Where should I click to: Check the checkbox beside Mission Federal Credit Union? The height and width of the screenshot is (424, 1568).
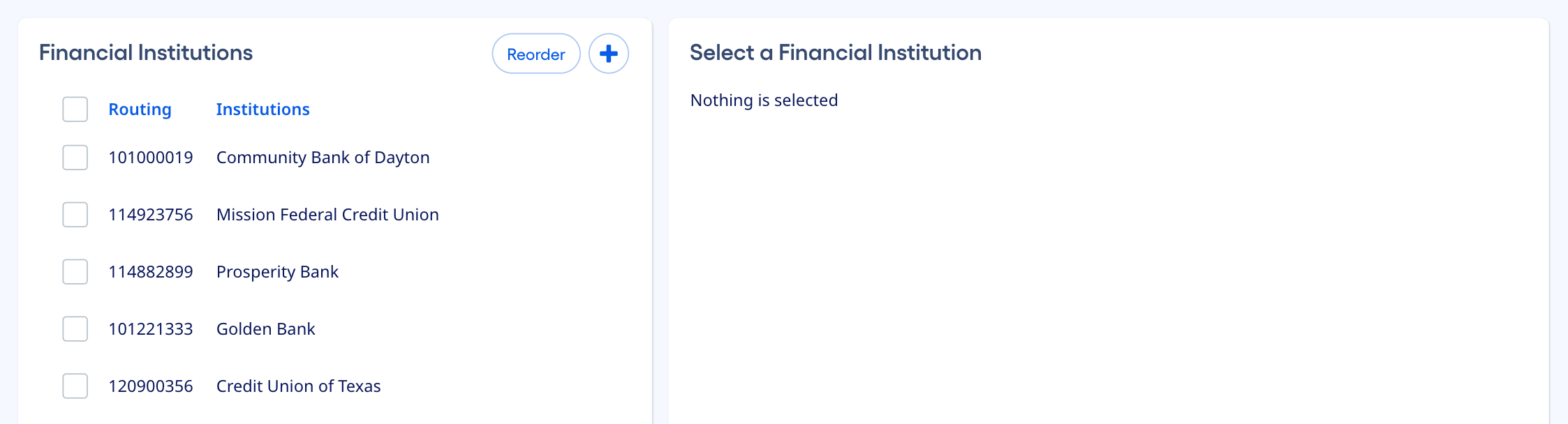[75, 215]
